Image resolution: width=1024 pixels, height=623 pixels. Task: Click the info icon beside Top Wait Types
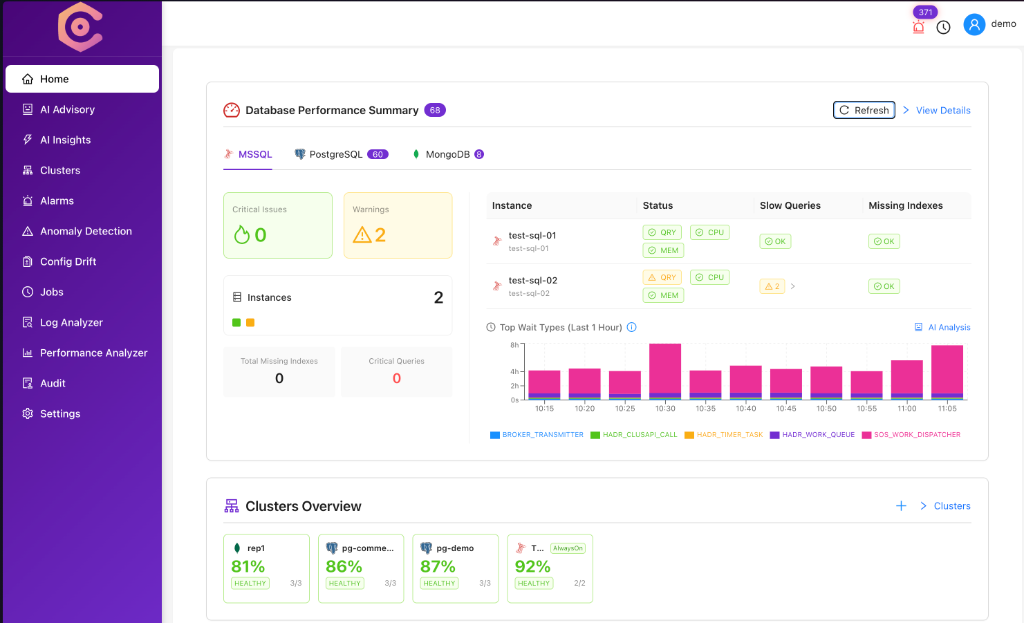coord(631,327)
